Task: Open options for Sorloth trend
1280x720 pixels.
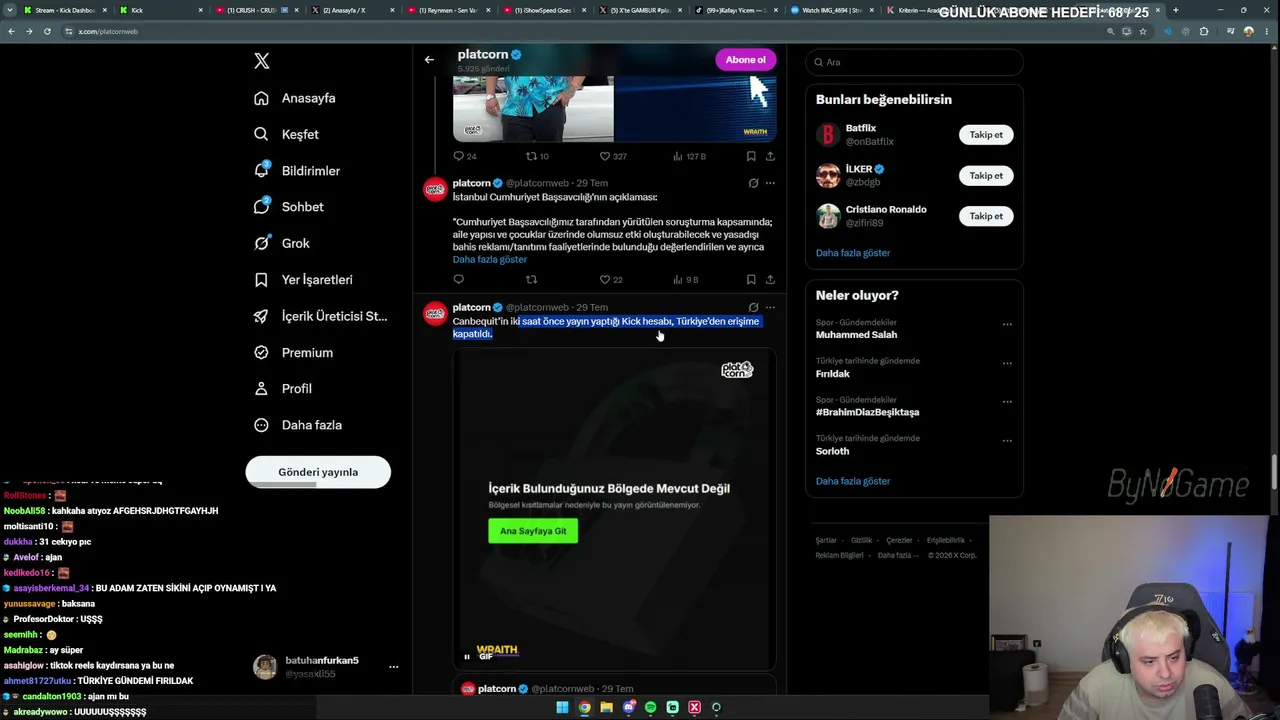Action: click(x=1007, y=441)
